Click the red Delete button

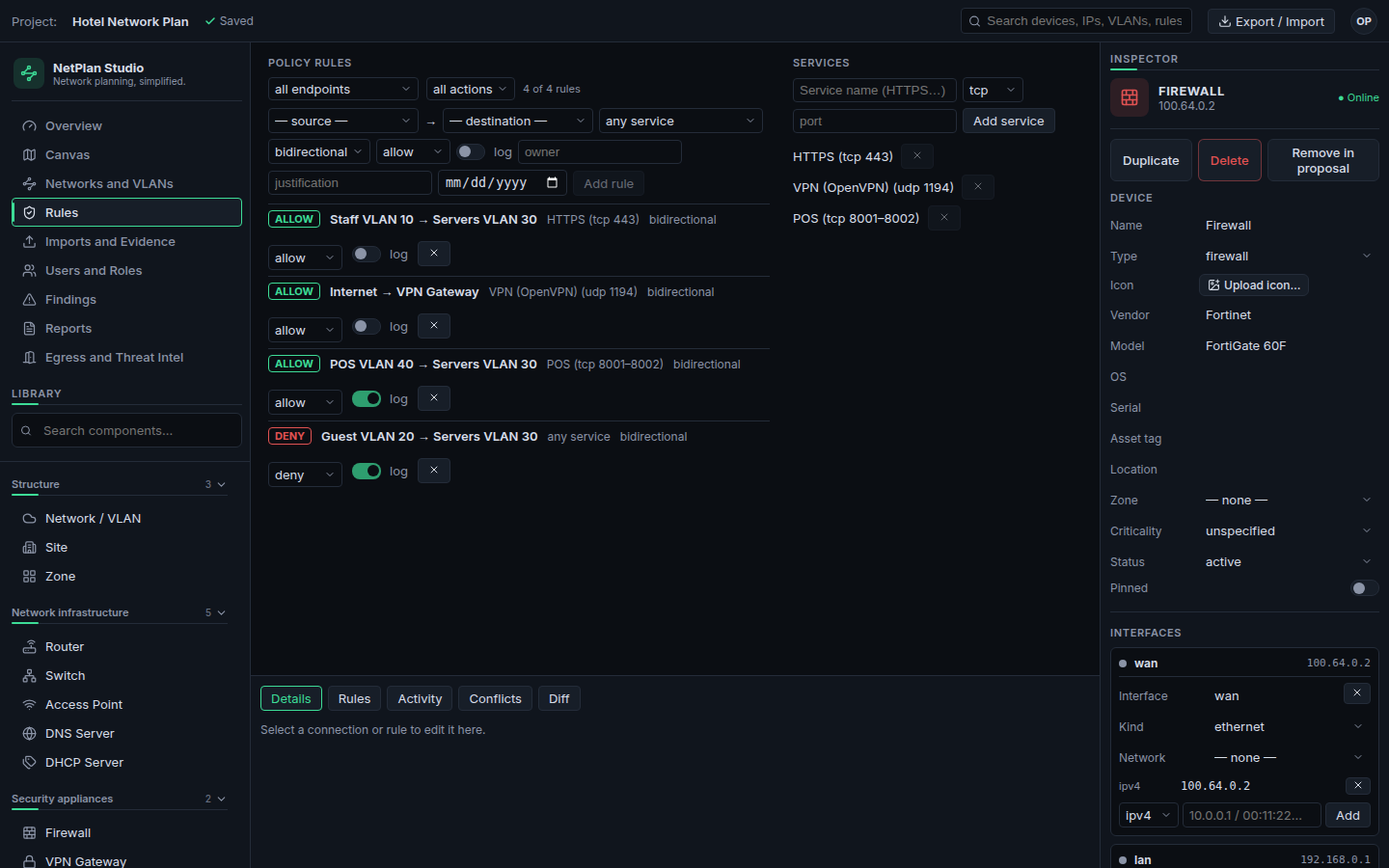pyautogui.click(x=1230, y=160)
